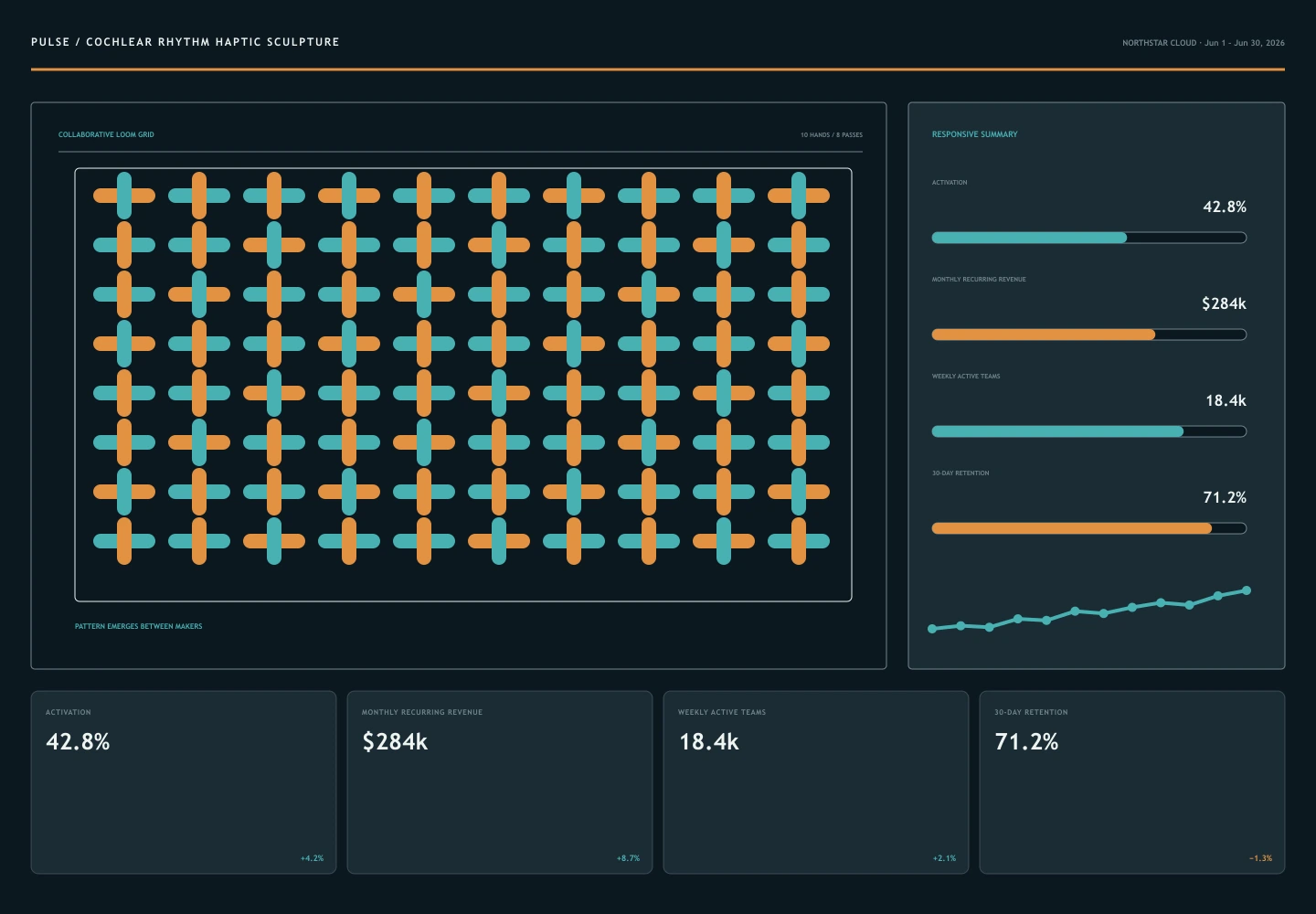Click the 42.8% figure on the bottom Activation card

click(x=78, y=741)
